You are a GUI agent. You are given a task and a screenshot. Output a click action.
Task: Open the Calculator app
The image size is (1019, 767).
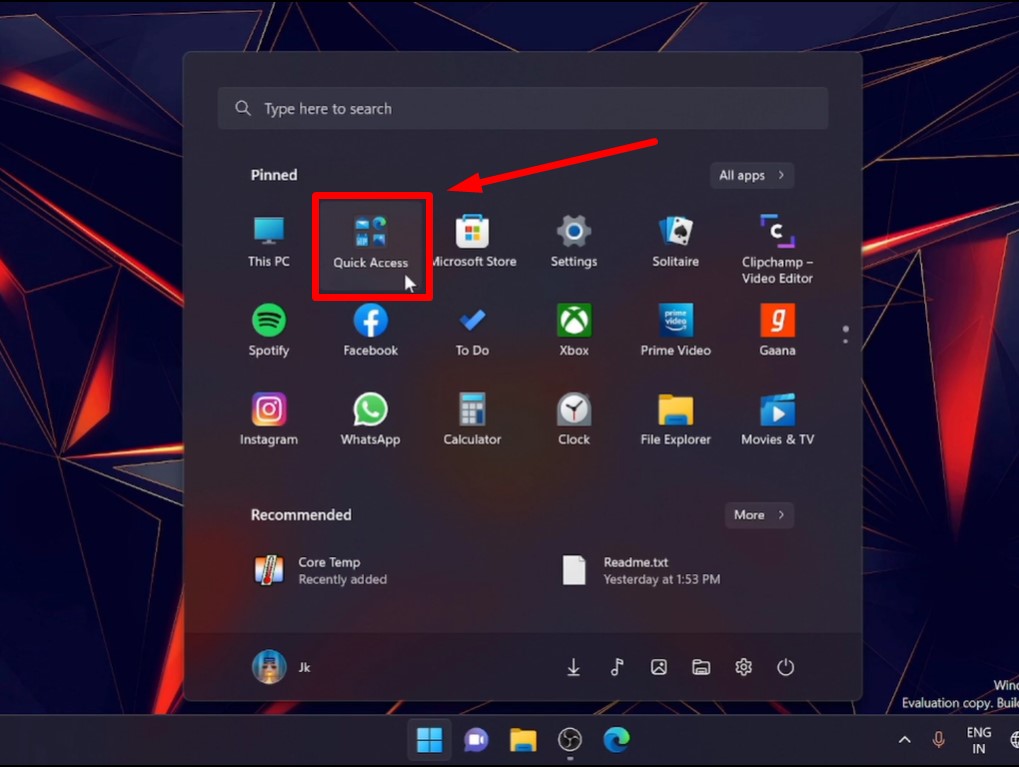[472, 420]
